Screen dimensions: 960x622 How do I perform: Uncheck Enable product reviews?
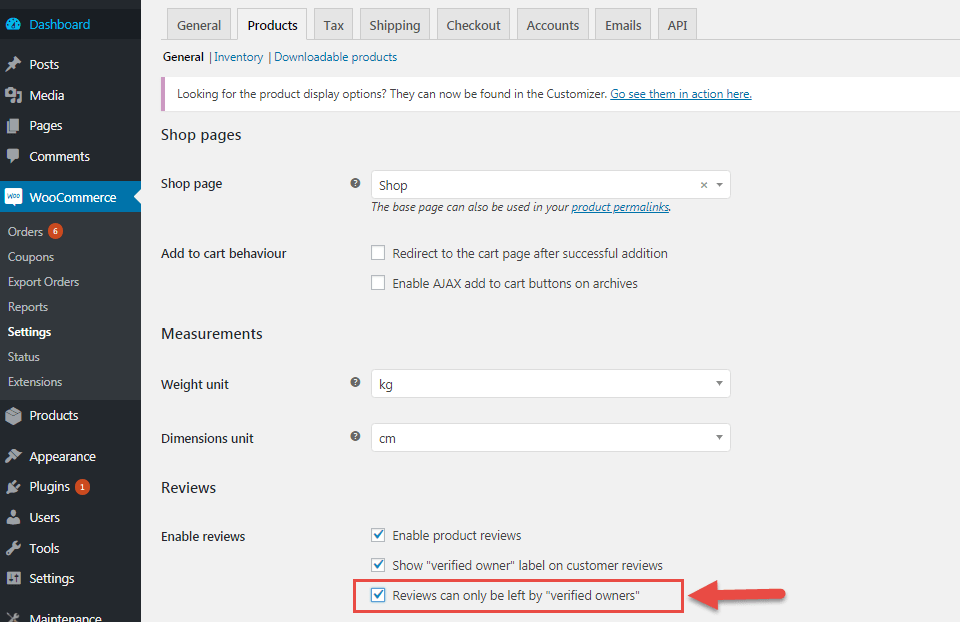click(378, 535)
